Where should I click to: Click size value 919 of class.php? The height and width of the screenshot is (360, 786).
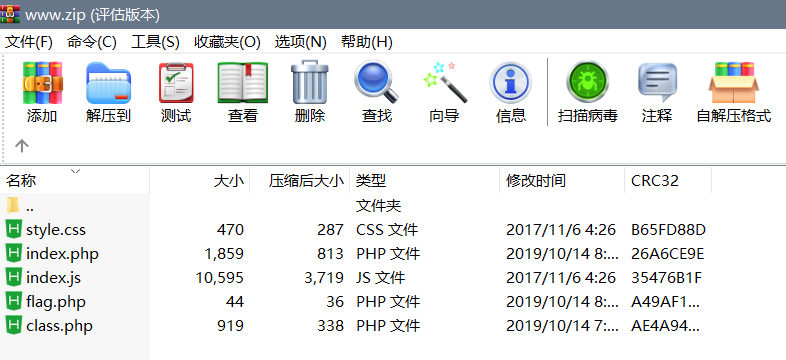click(x=231, y=326)
